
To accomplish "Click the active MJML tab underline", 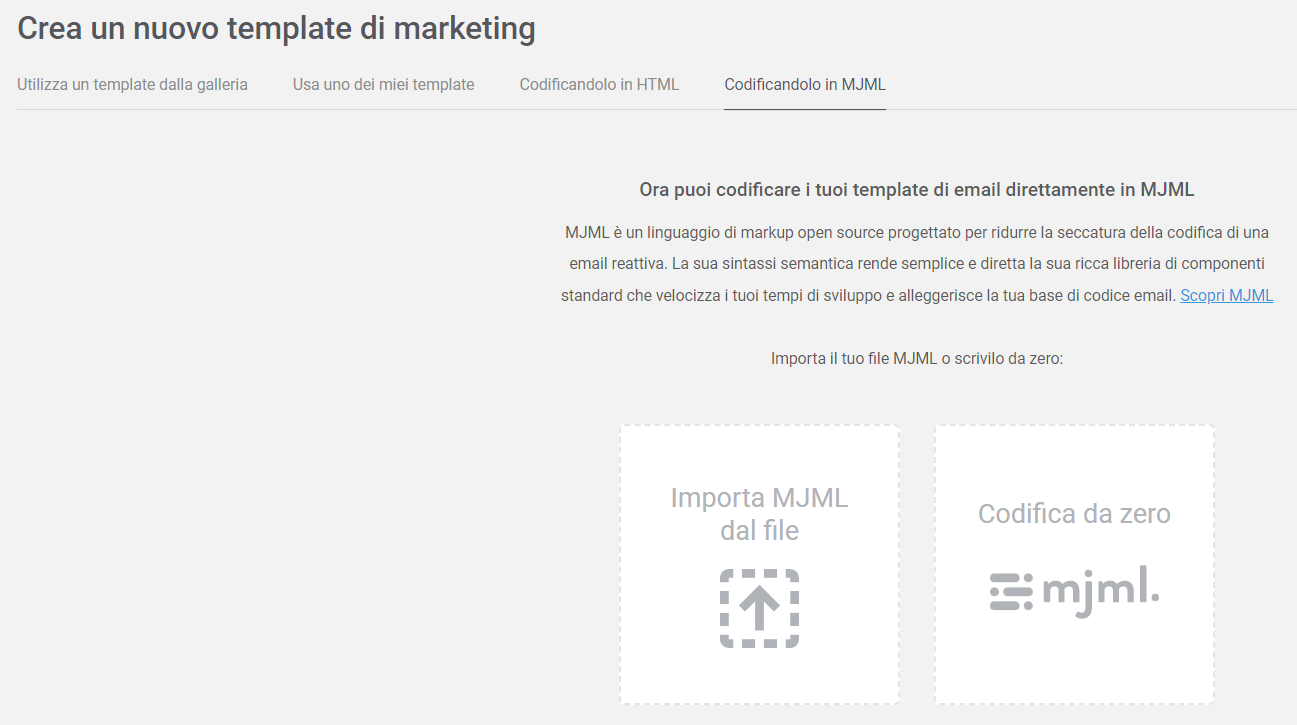I will coord(805,108).
